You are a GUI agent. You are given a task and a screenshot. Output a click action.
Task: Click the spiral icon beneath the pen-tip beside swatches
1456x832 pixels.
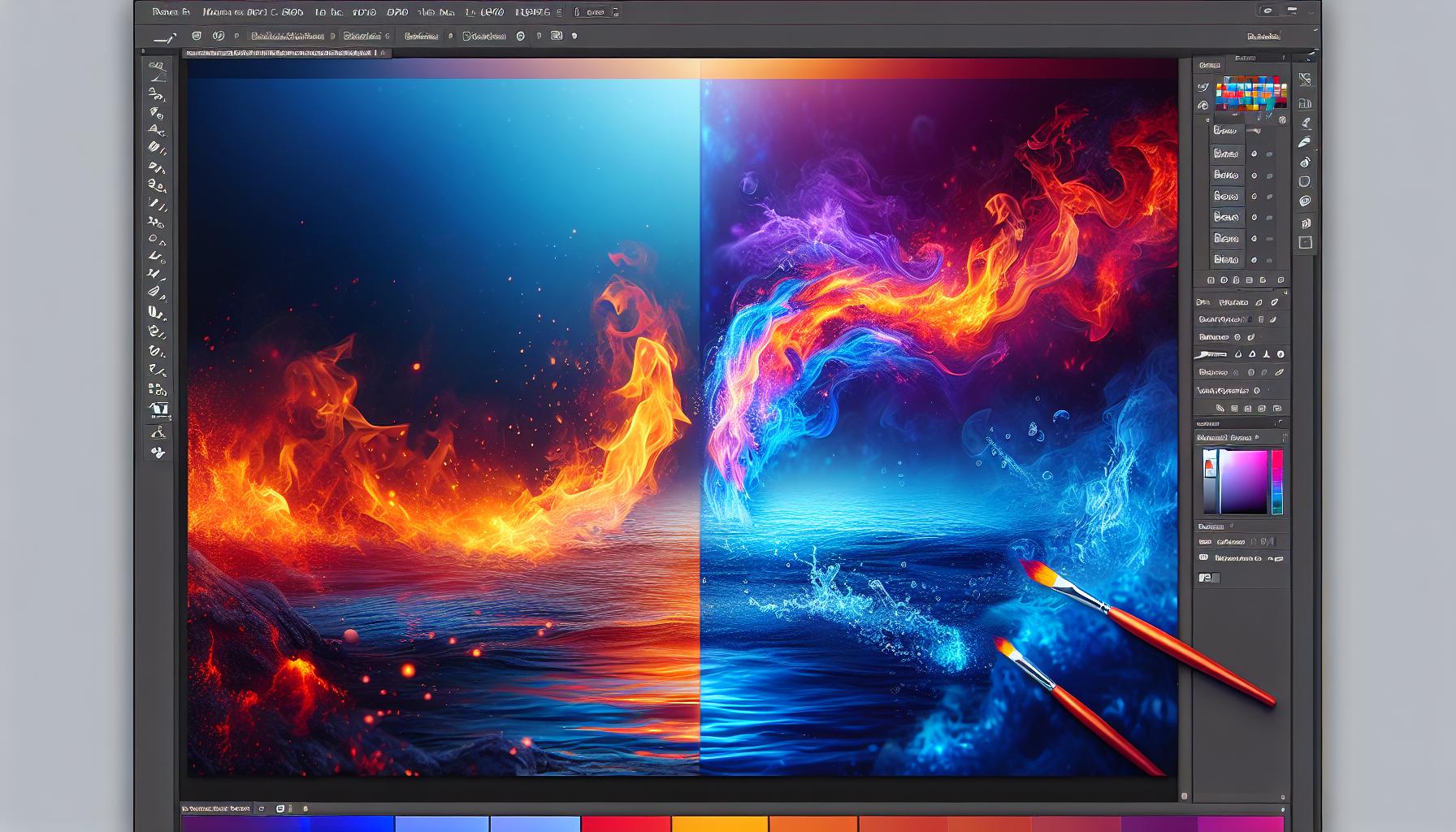(1203, 106)
